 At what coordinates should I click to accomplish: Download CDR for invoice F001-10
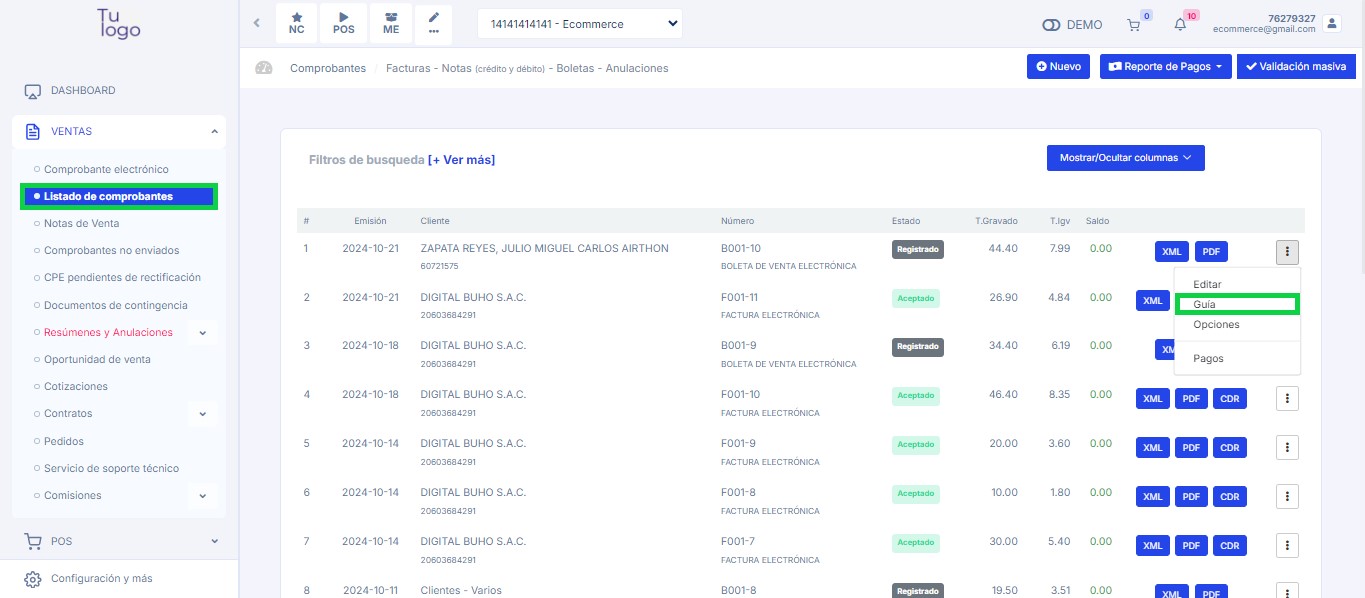coord(1229,399)
